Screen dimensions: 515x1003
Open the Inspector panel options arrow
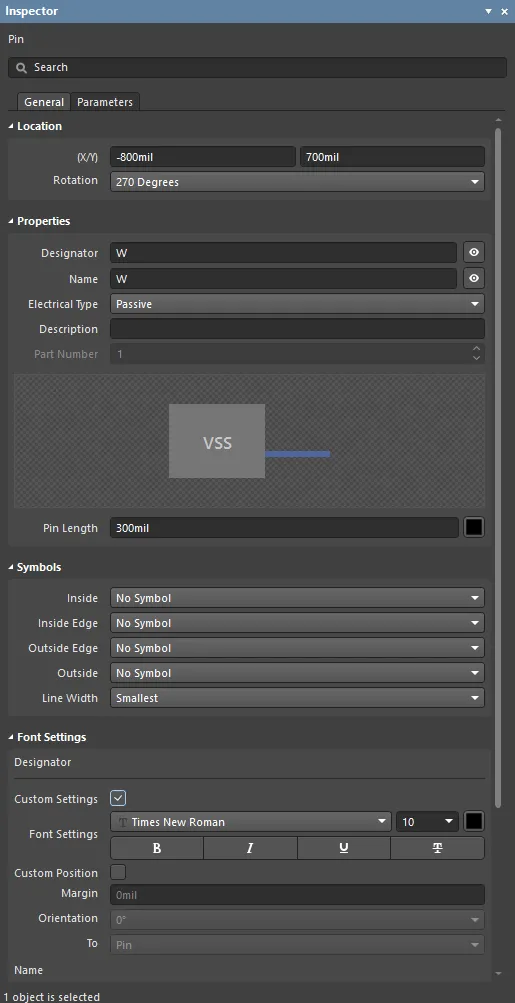[488, 12]
